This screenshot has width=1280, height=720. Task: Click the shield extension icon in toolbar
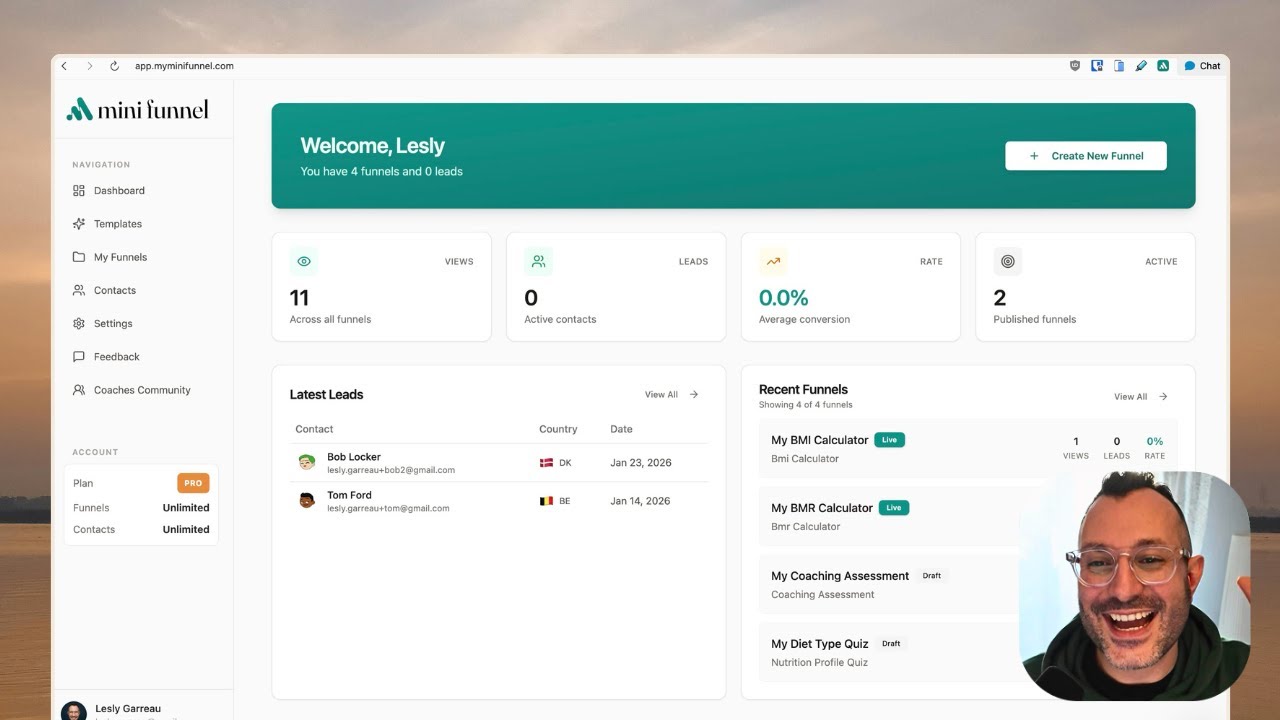[1075, 66]
